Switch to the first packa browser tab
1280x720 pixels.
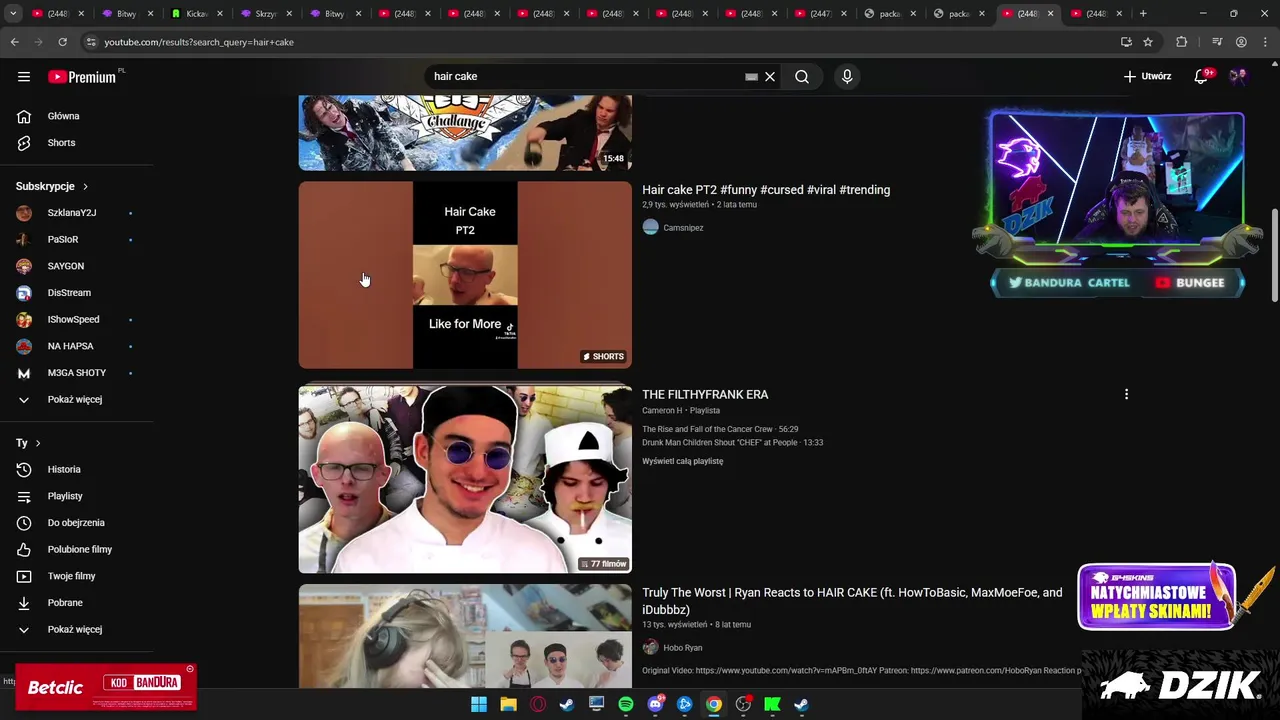890,14
